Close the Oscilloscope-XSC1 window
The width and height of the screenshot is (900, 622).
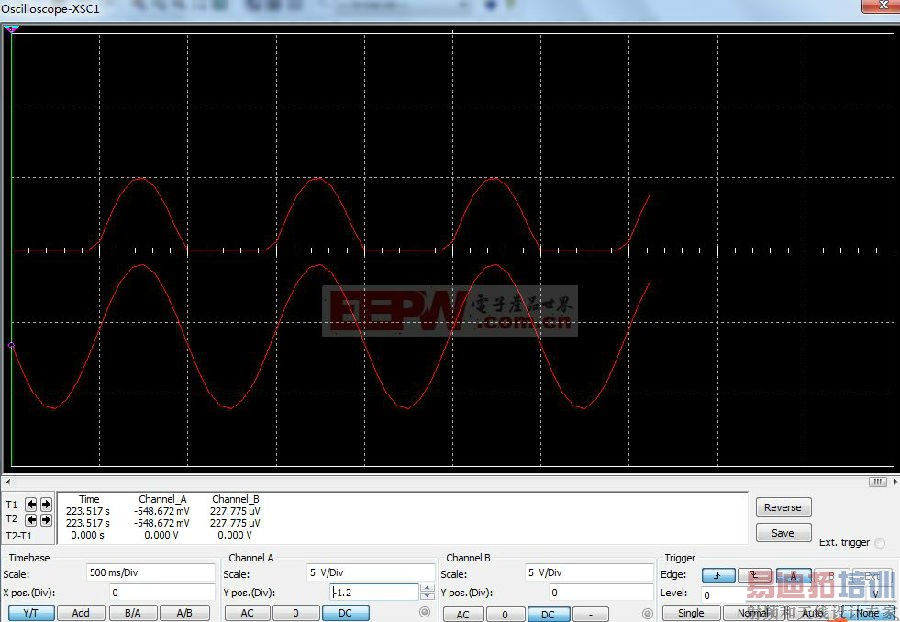coord(882,6)
